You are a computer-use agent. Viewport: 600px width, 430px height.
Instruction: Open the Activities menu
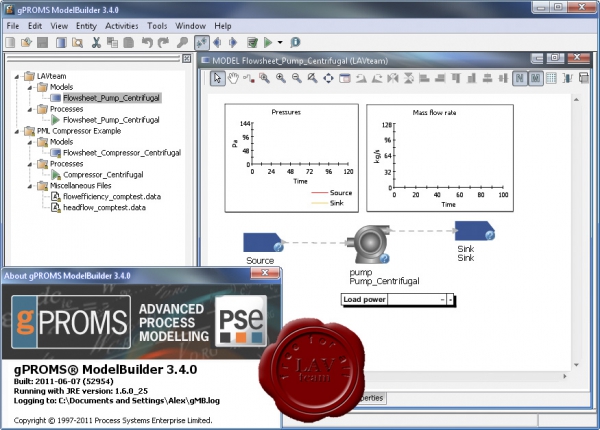pos(122,26)
